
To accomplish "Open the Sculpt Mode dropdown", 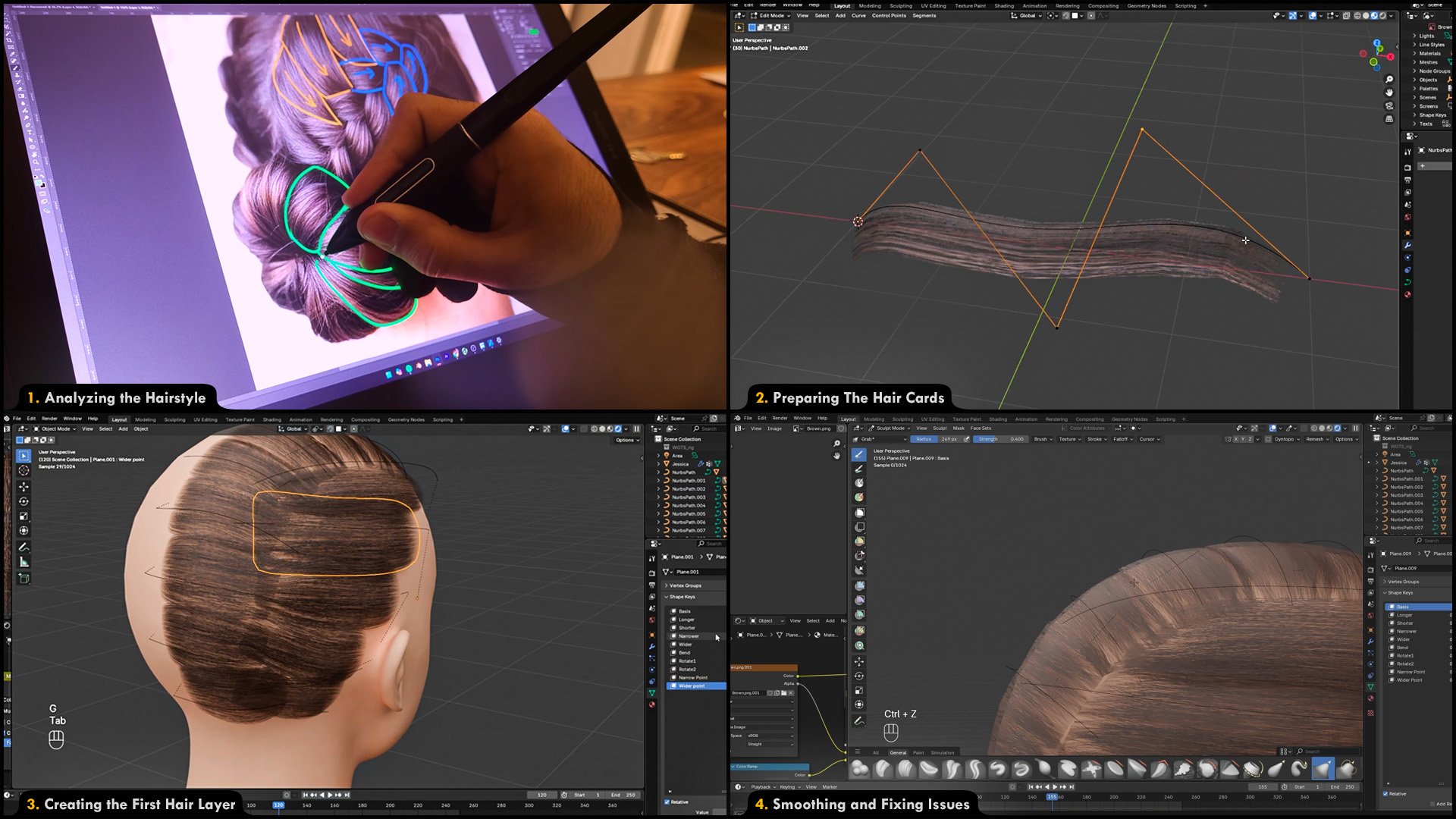I will tap(890, 428).
